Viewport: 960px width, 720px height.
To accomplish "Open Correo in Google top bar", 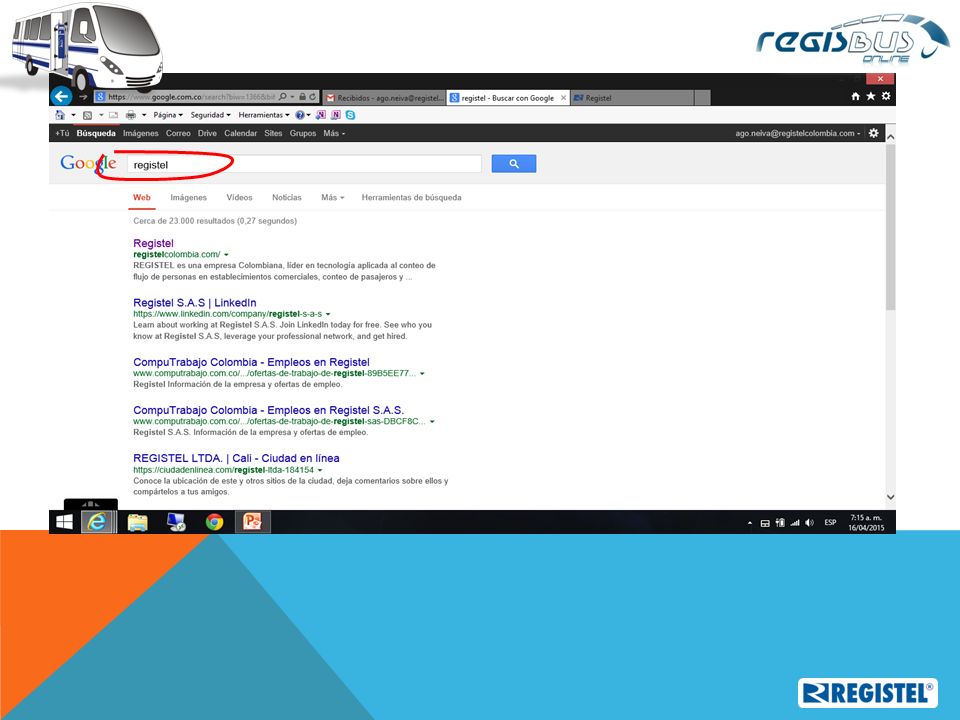I will coord(178,133).
